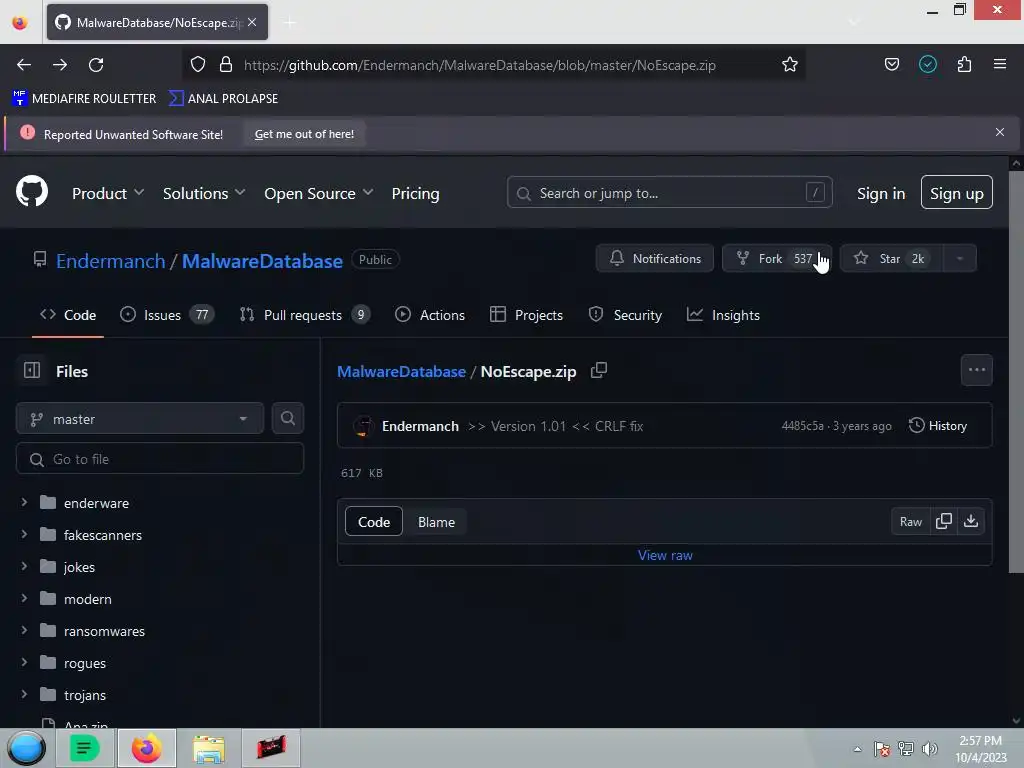Switch to the Code tab
Screen dimensions: 1024x768
[x=68, y=315]
